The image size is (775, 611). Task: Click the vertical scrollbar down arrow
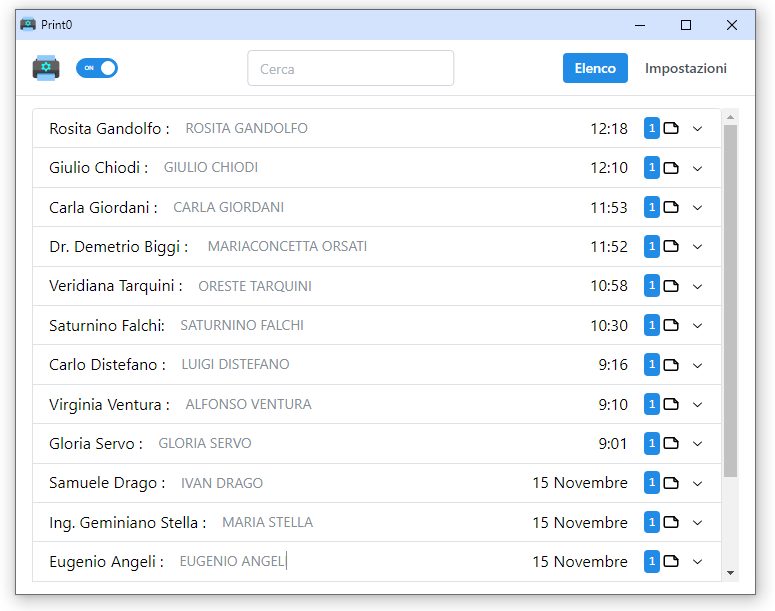(730, 573)
